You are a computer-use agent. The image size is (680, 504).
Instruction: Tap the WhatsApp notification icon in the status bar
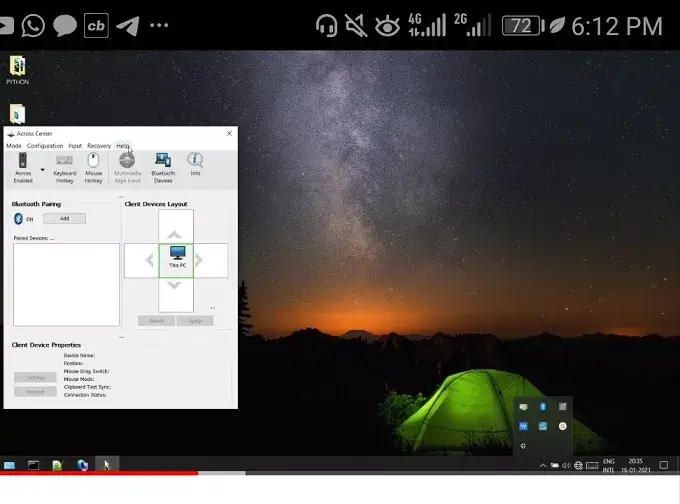coord(33,25)
